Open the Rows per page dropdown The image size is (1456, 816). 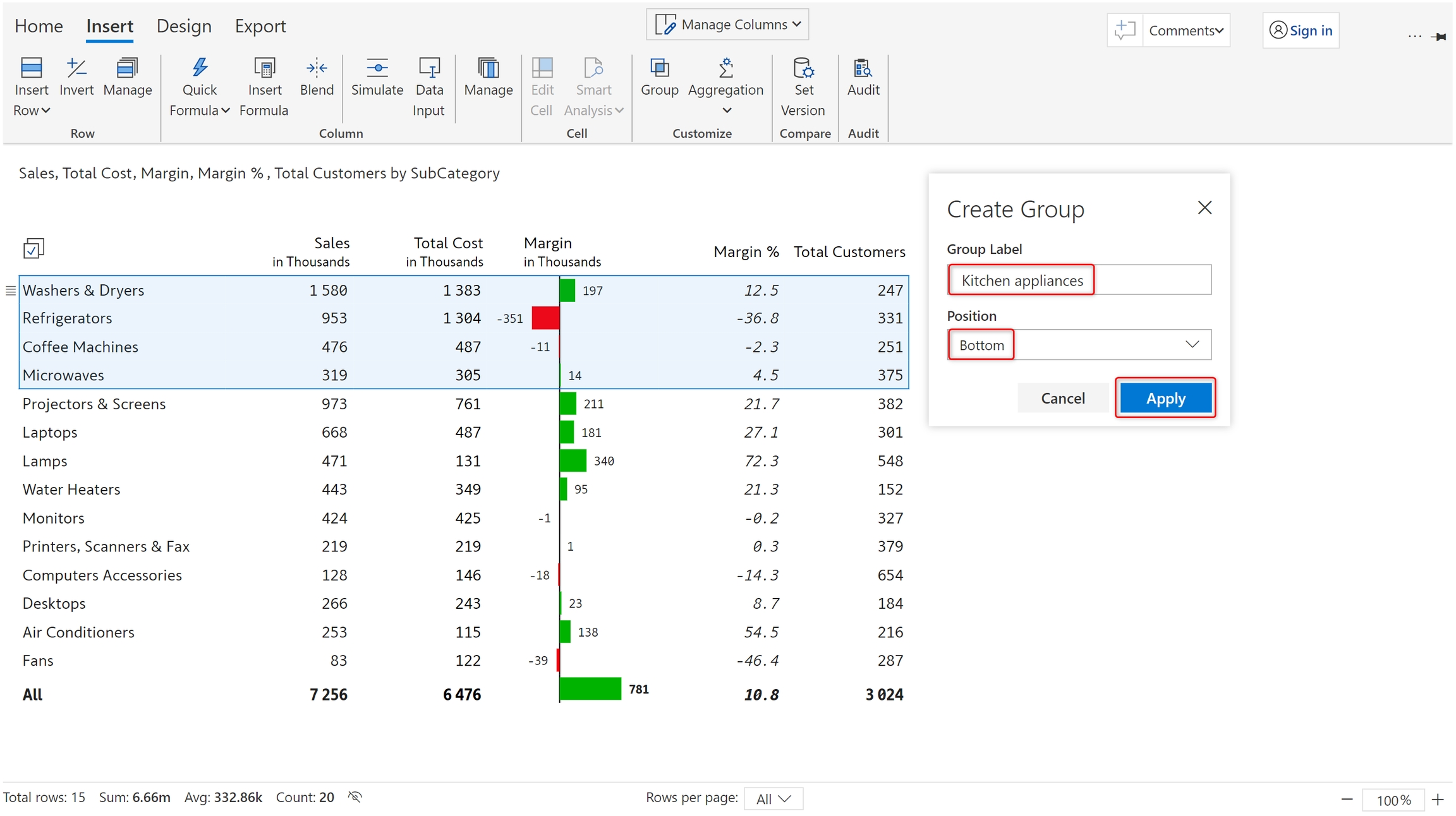click(x=773, y=798)
